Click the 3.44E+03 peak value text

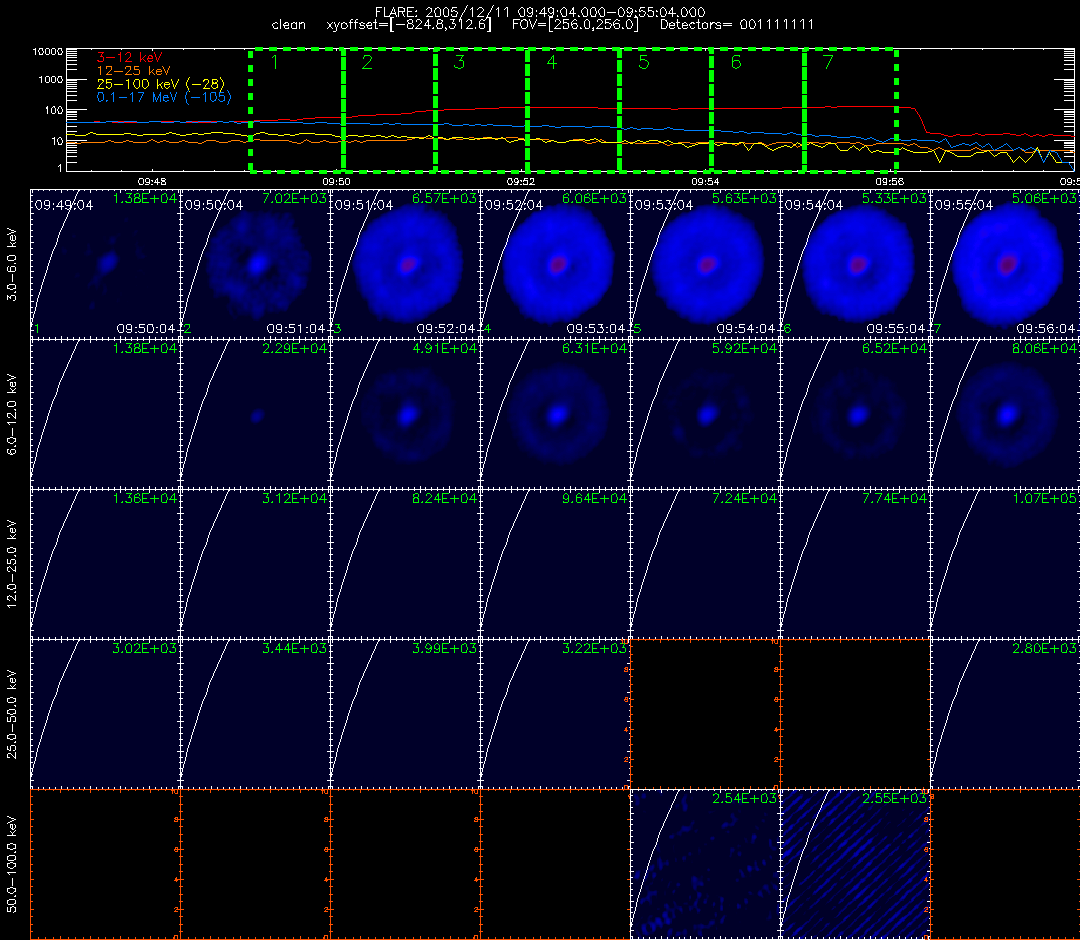tap(295, 649)
